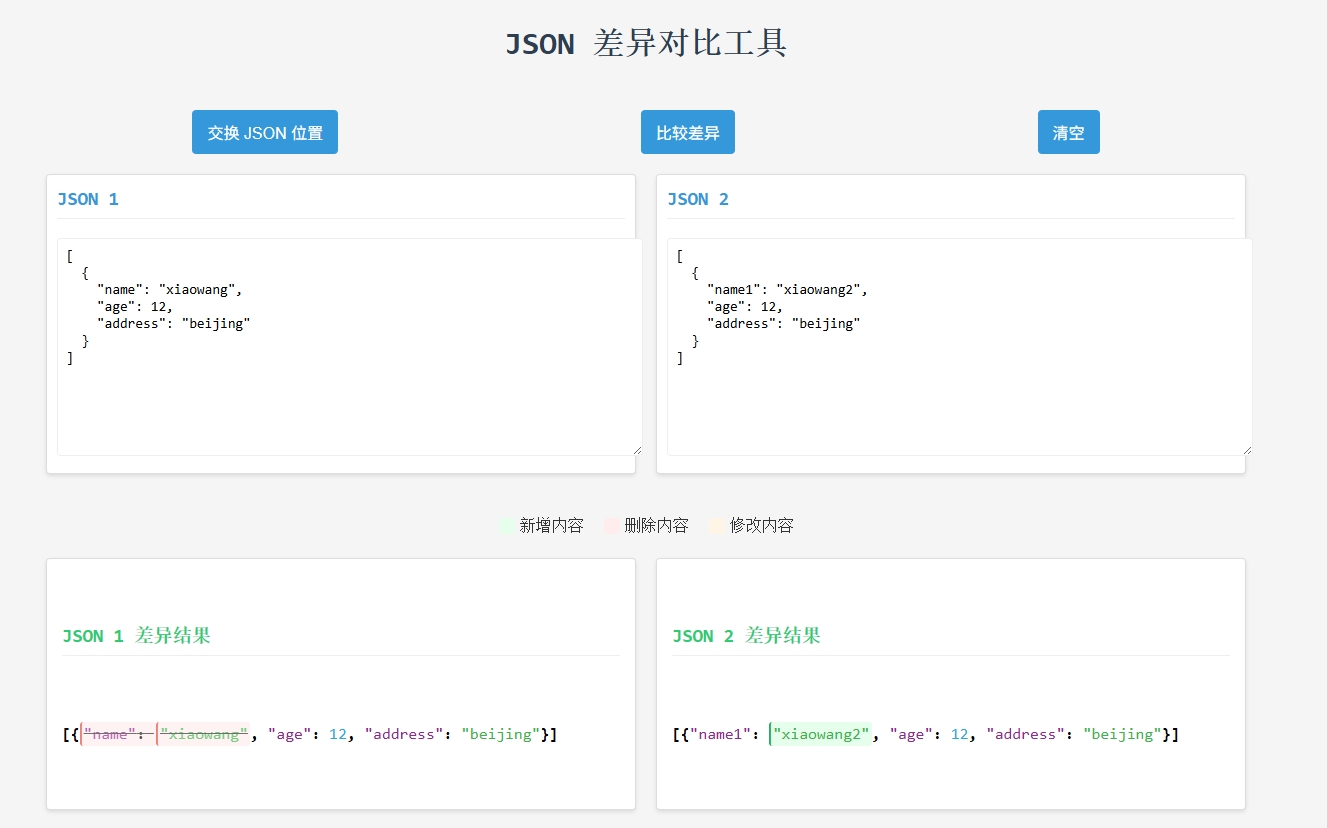Click the highlighted "xiaowang2" value in result

[x=821, y=734]
